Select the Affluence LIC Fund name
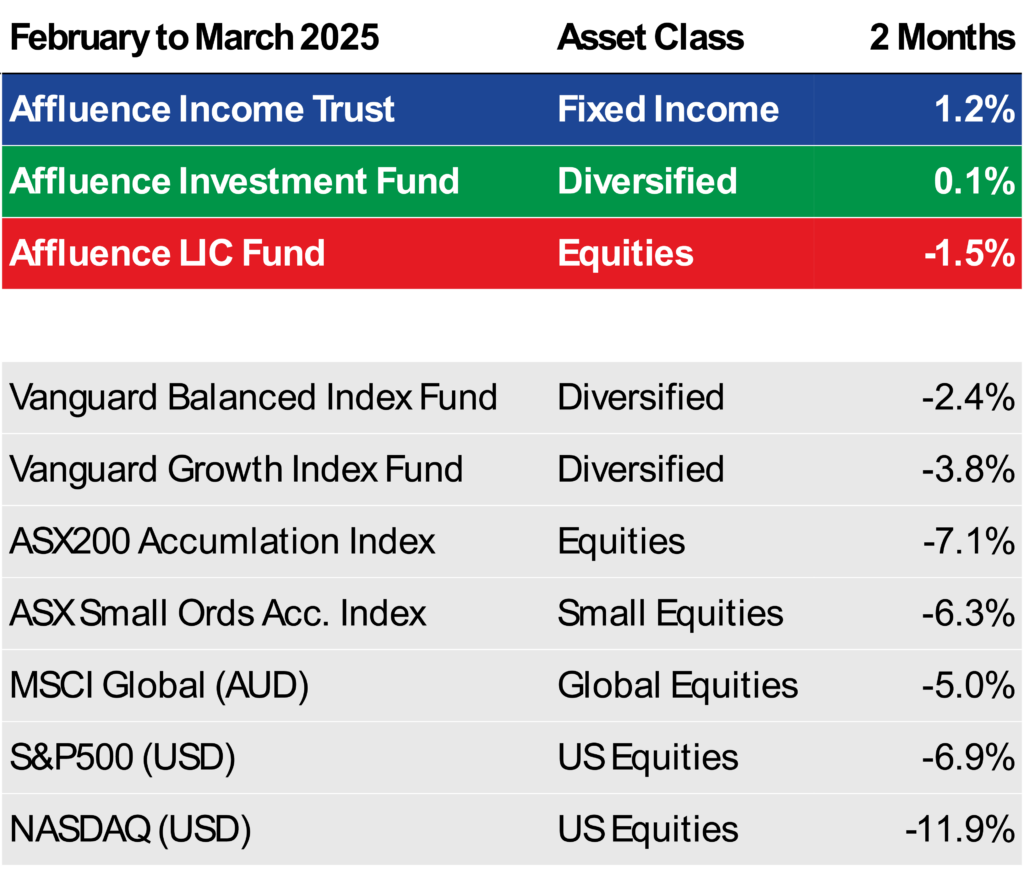Viewport: 1024px width, 874px height. [167, 253]
